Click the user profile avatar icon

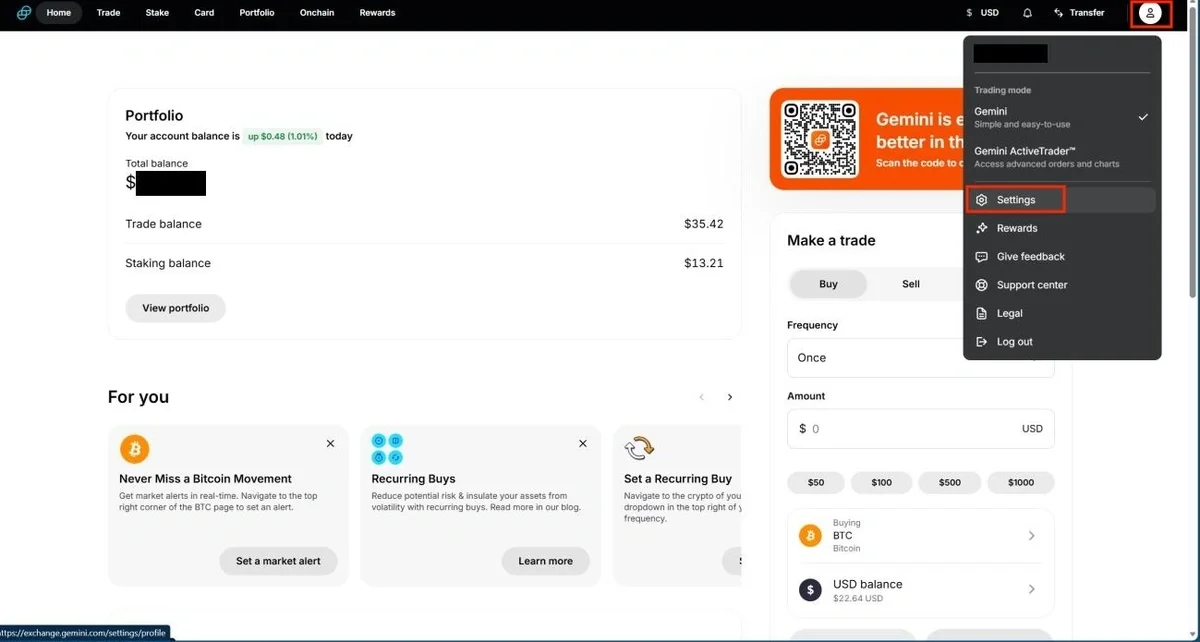coord(1150,13)
